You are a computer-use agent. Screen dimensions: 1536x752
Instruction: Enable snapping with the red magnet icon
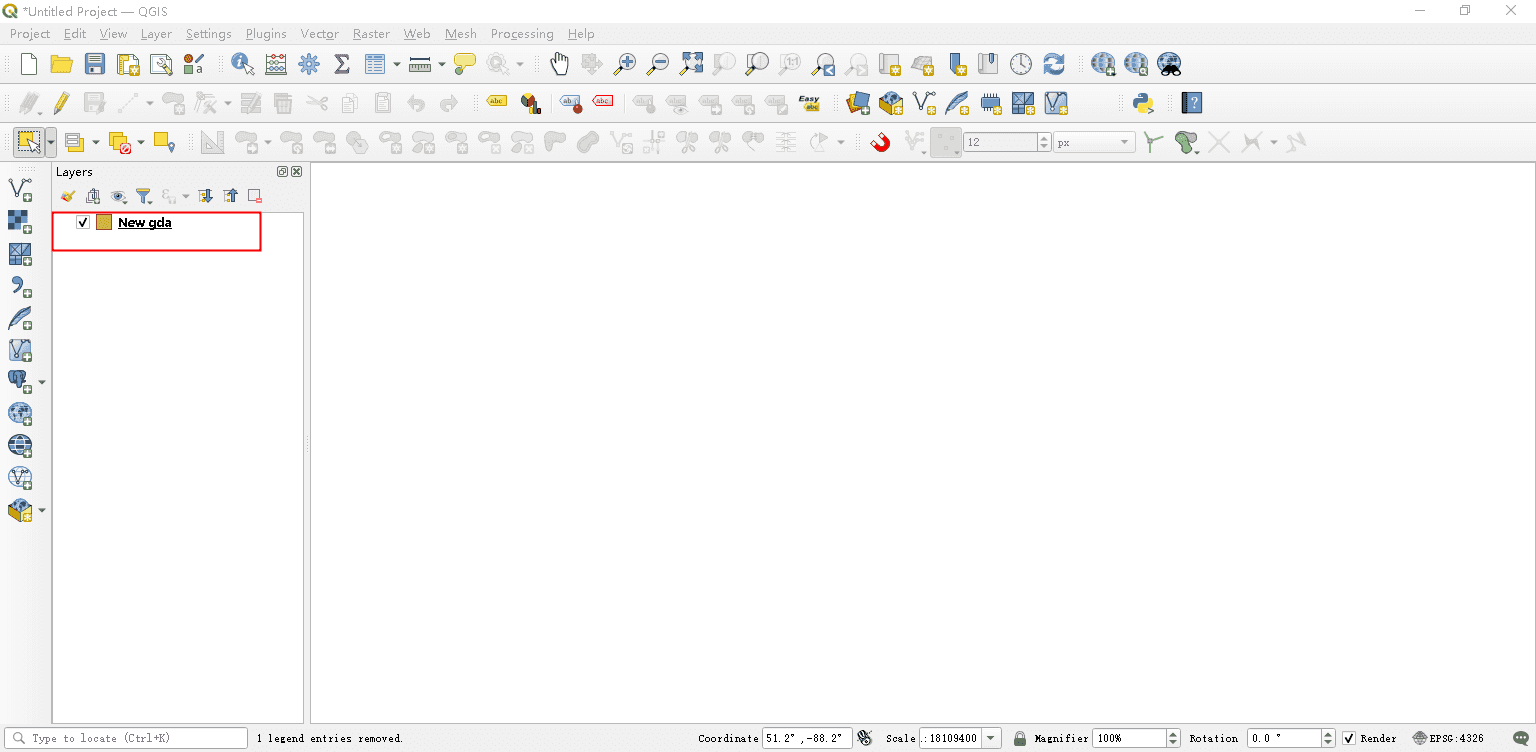[x=880, y=142]
